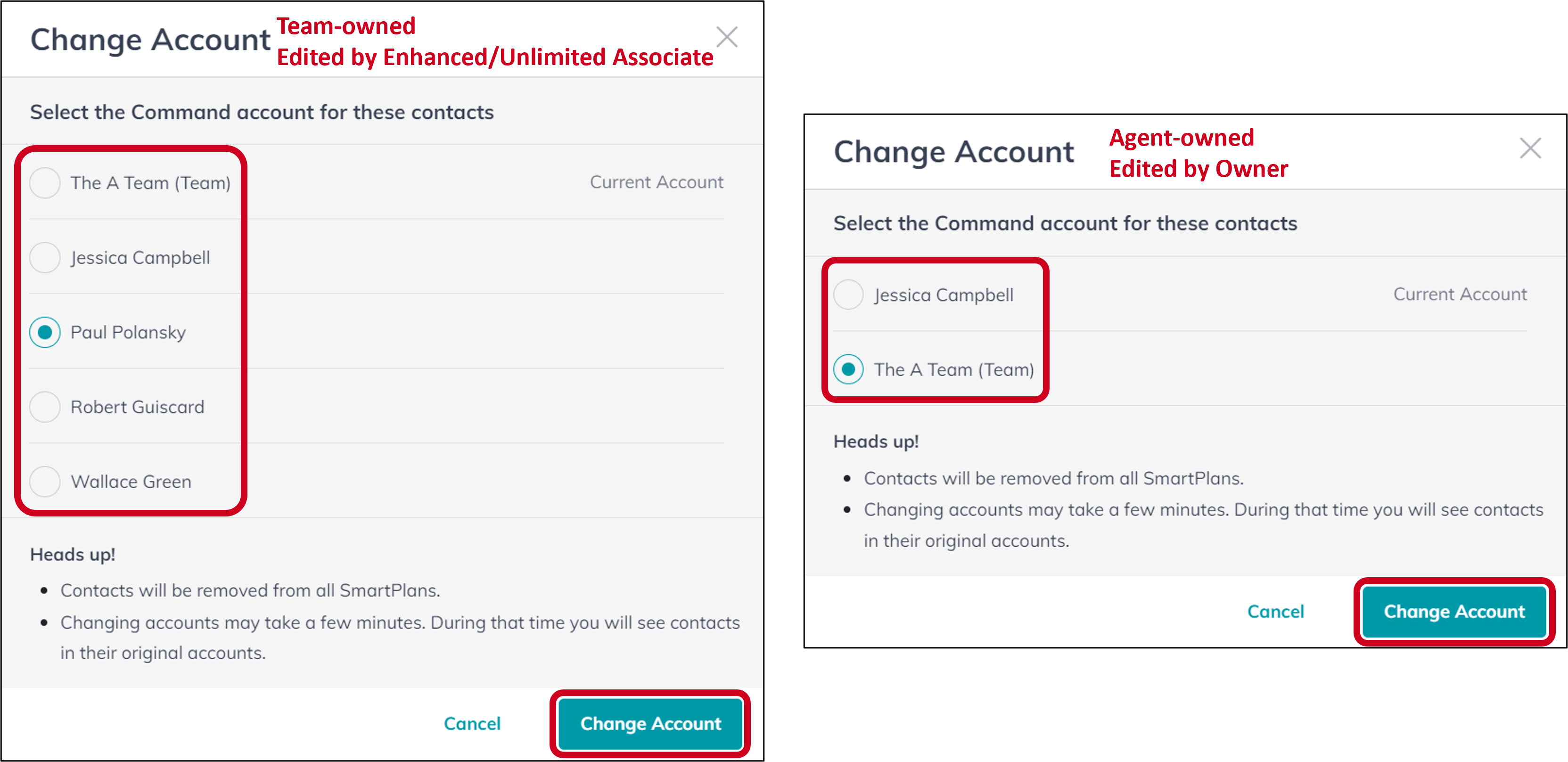The height and width of the screenshot is (762, 1568).
Task: Close the team-owned Change Account dialog
Action: point(727,37)
